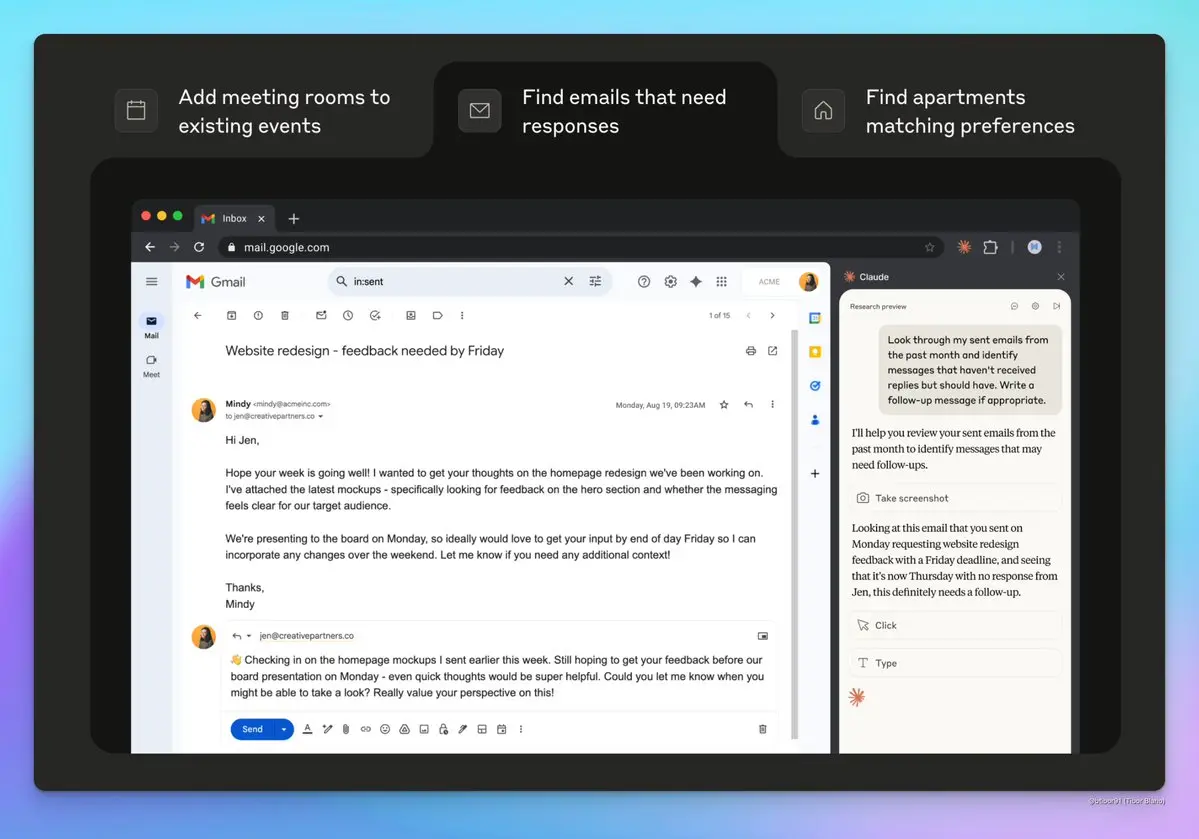Insert a link in the reply

pos(366,729)
